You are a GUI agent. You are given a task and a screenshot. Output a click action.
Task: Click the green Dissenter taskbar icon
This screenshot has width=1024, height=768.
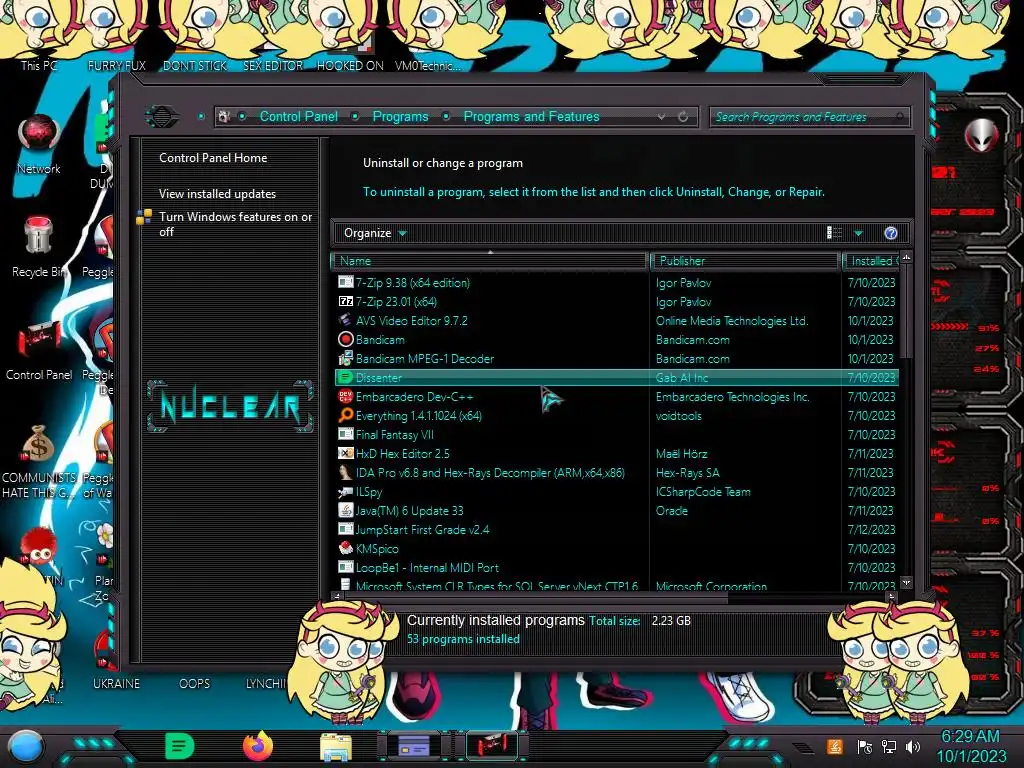180,746
